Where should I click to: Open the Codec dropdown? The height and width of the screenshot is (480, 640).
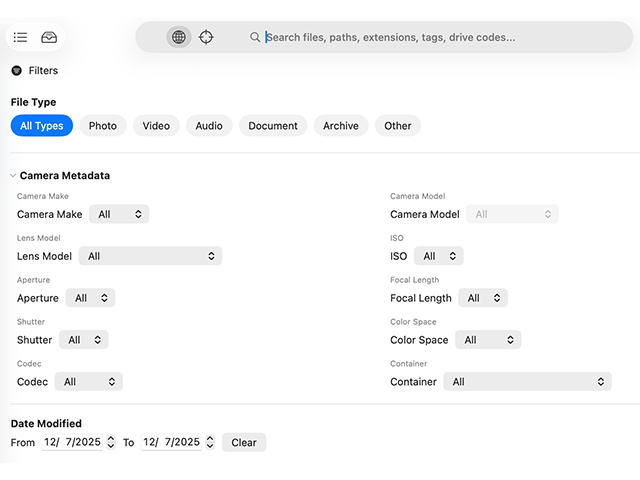click(x=89, y=382)
